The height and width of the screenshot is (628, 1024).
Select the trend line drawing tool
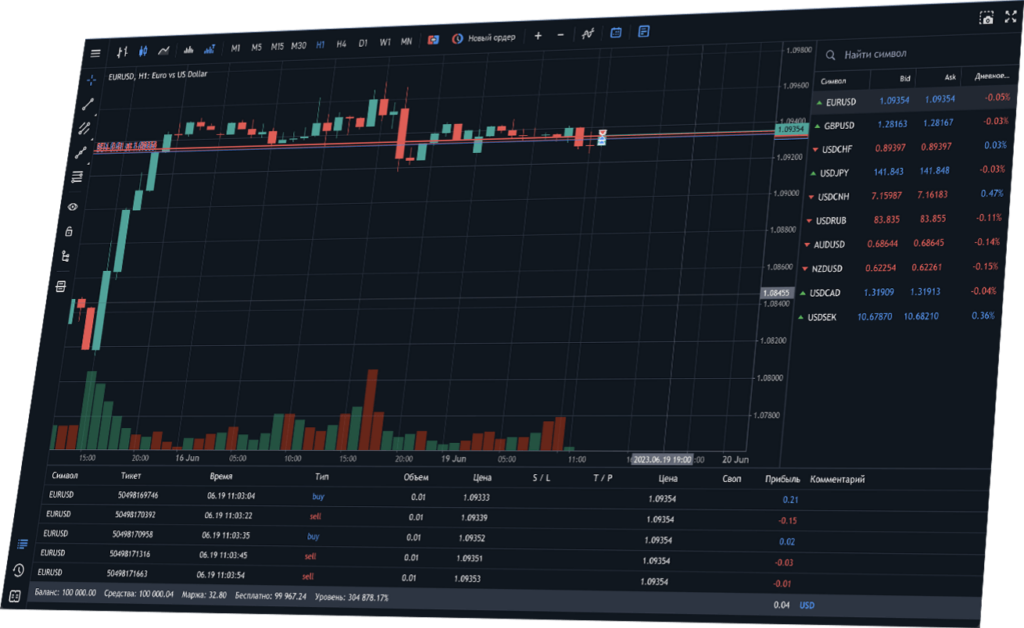pos(87,104)
